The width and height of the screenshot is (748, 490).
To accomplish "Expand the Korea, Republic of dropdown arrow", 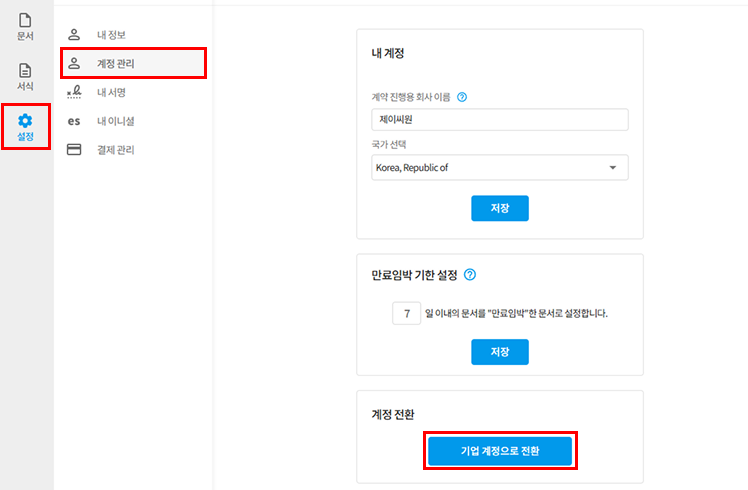I will coord(612,168).
